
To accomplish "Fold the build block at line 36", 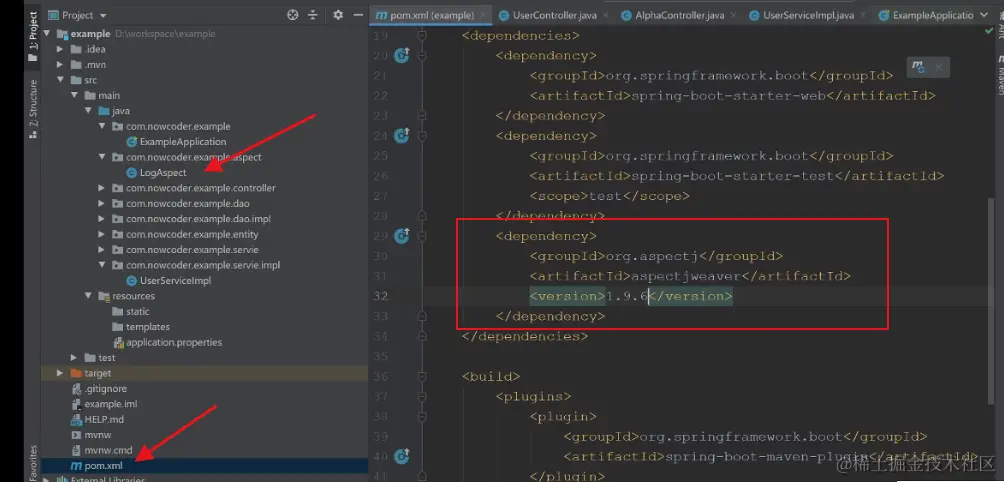I will pyautogui.click(x=422, y=376).
